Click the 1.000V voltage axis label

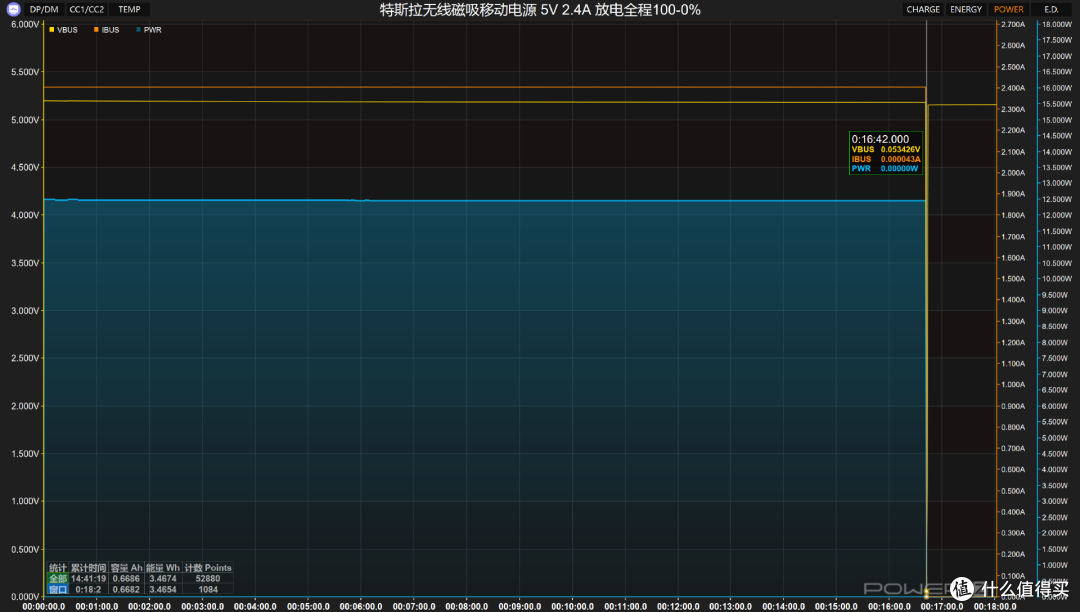point(25,501)
